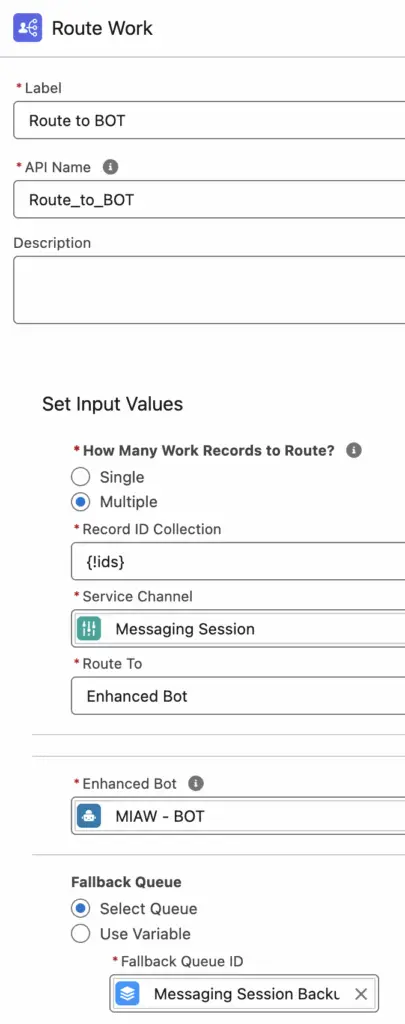Screen dimensions: 405x1024
Task: Click into the Label input field
Action: coord(209,120)
